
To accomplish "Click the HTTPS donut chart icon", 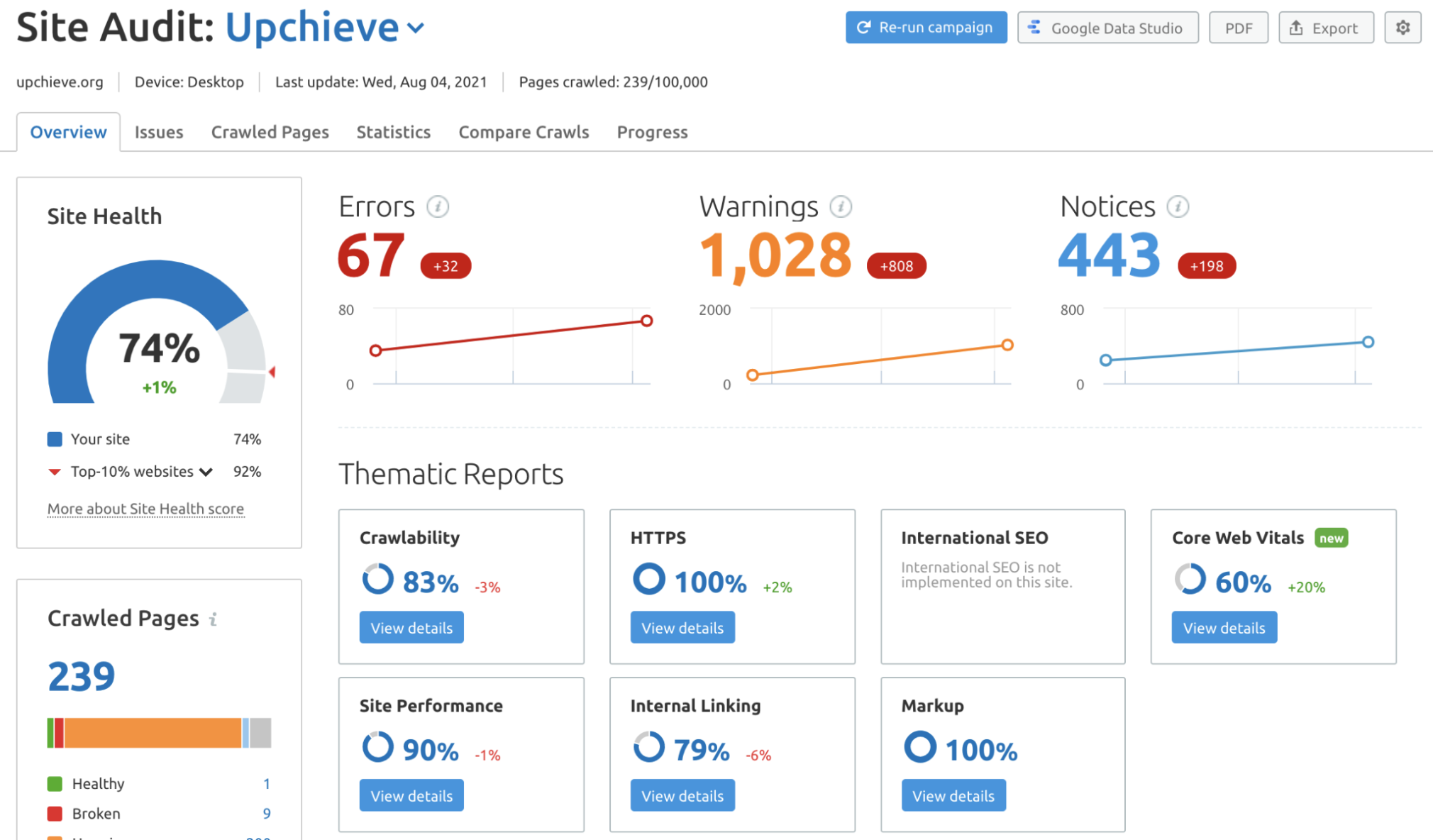I will (x=648, y=579).
